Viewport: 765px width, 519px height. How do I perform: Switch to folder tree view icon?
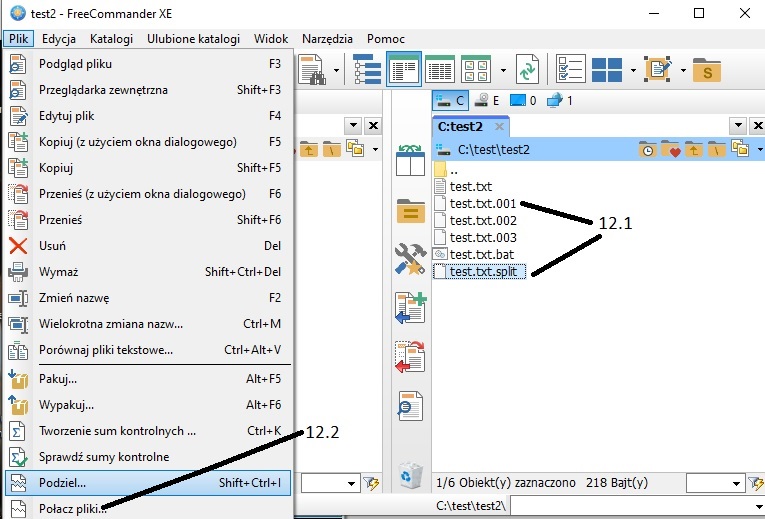coord(367,70)
